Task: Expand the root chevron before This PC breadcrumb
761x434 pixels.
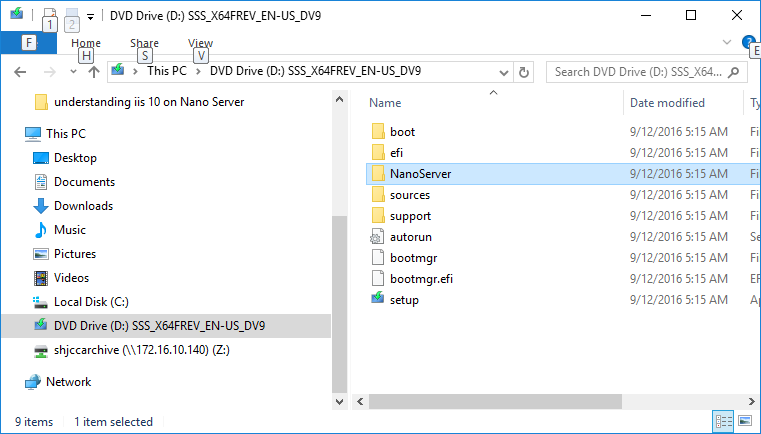Action: [x=135, y=71]
